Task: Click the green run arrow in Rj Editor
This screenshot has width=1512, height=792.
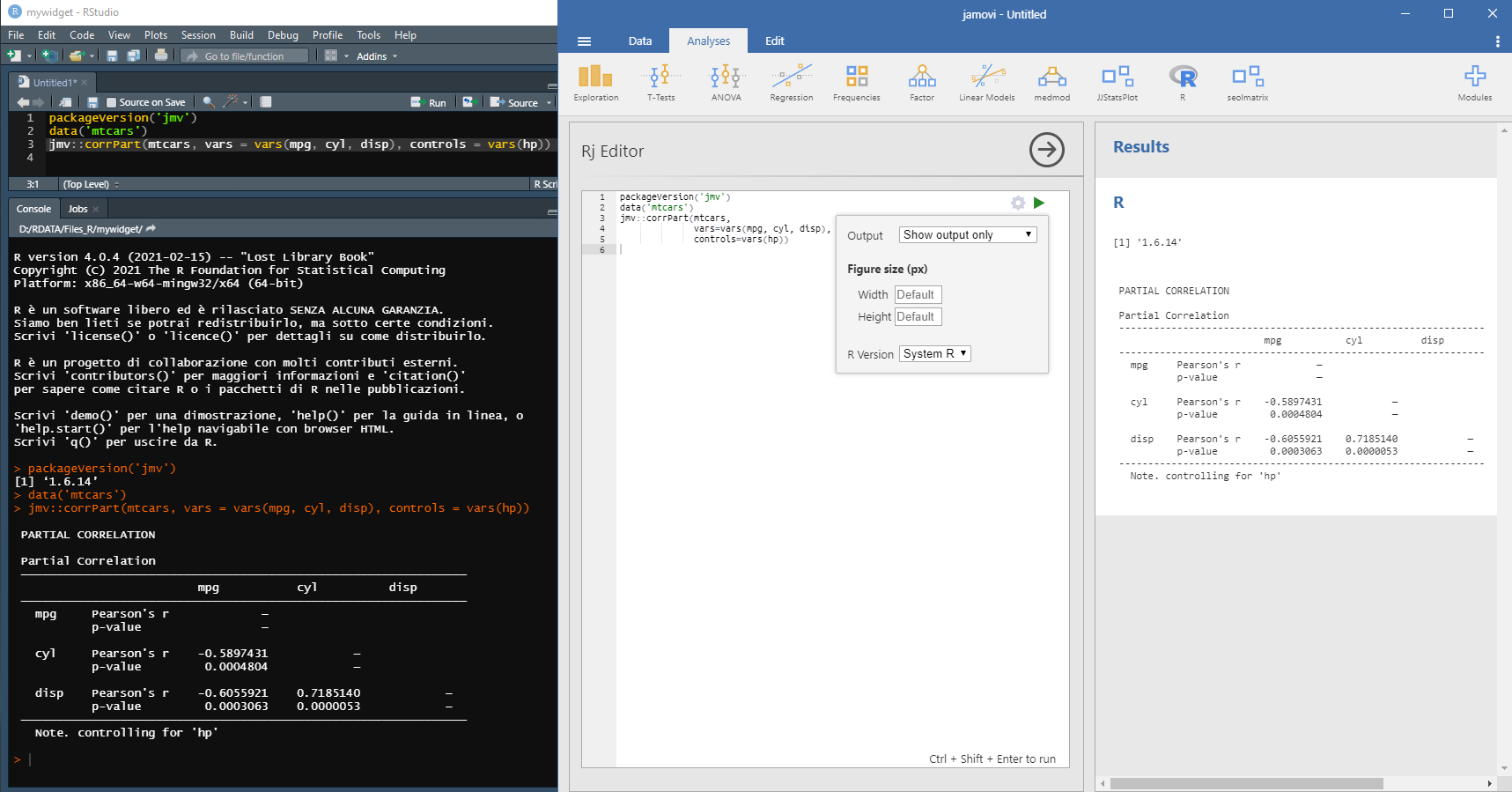Action: (1039, 203)
